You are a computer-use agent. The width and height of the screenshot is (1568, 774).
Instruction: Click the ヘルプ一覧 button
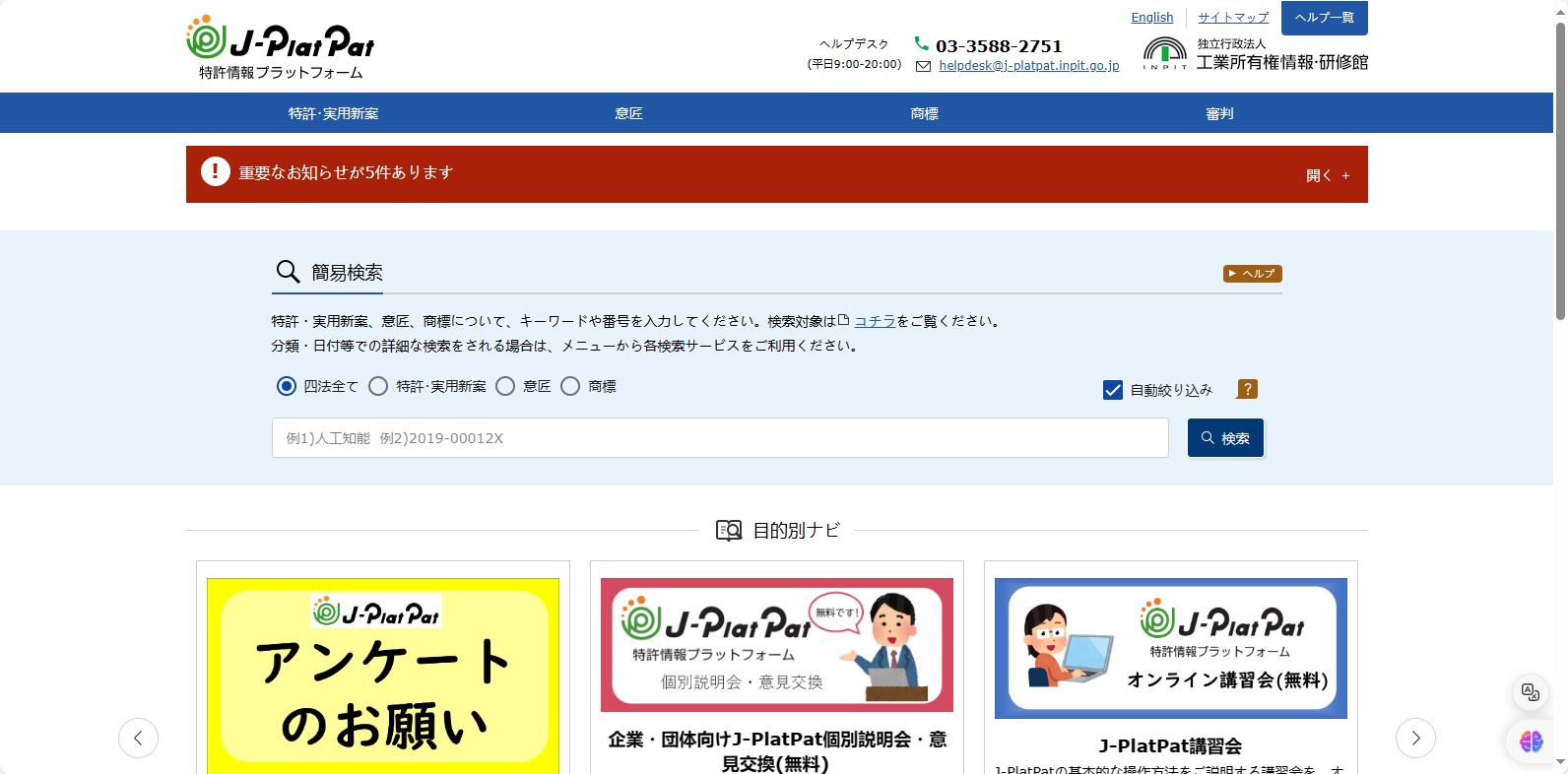[1325, 18]
